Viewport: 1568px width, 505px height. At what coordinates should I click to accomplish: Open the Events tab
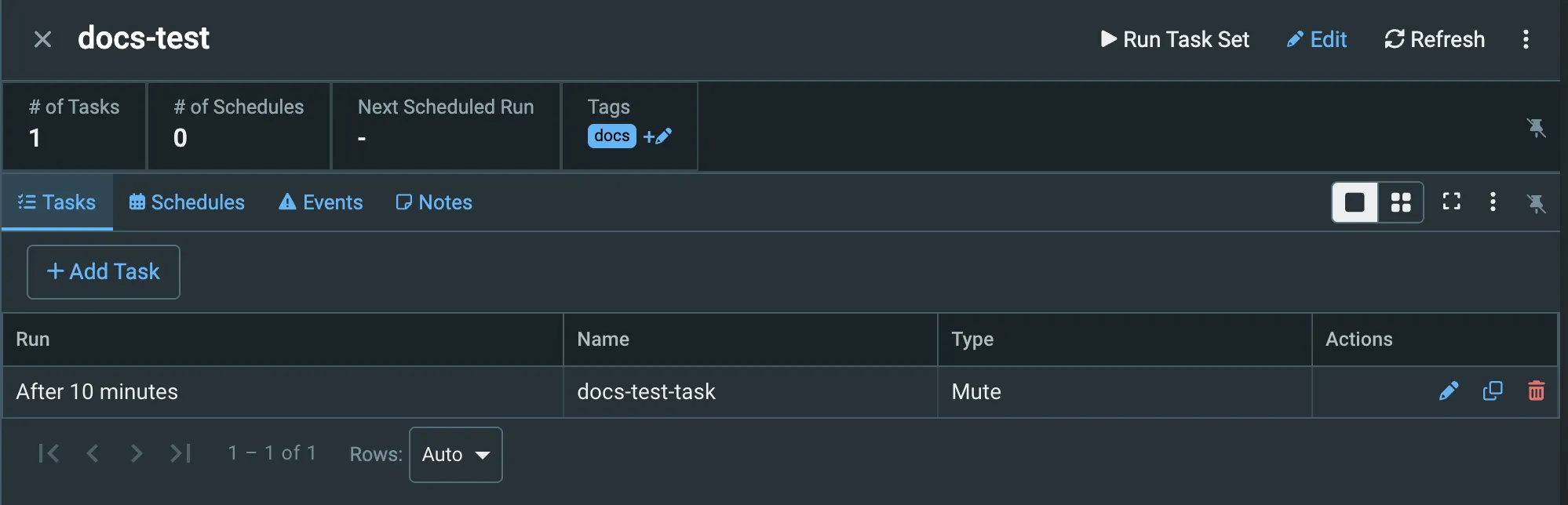point(321,202)
